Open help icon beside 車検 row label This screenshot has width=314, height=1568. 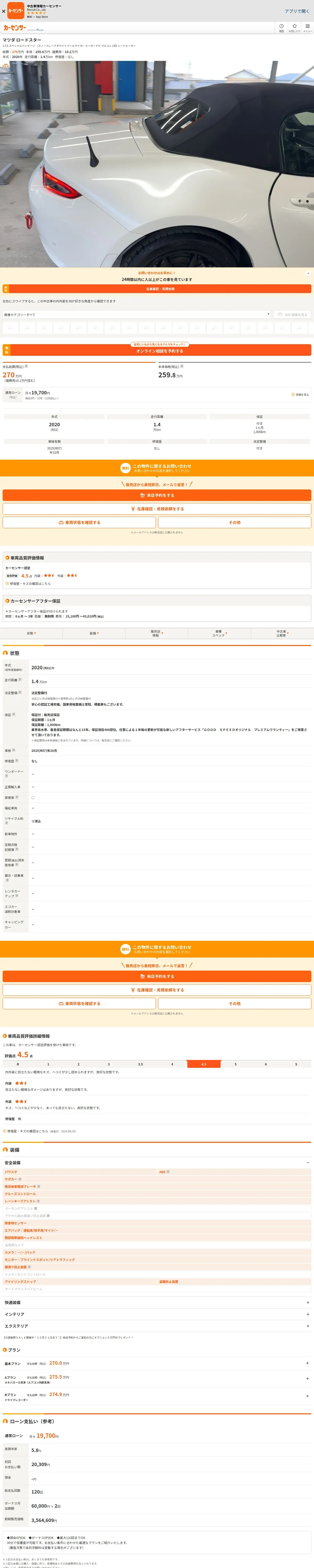[x=13, y=750]
